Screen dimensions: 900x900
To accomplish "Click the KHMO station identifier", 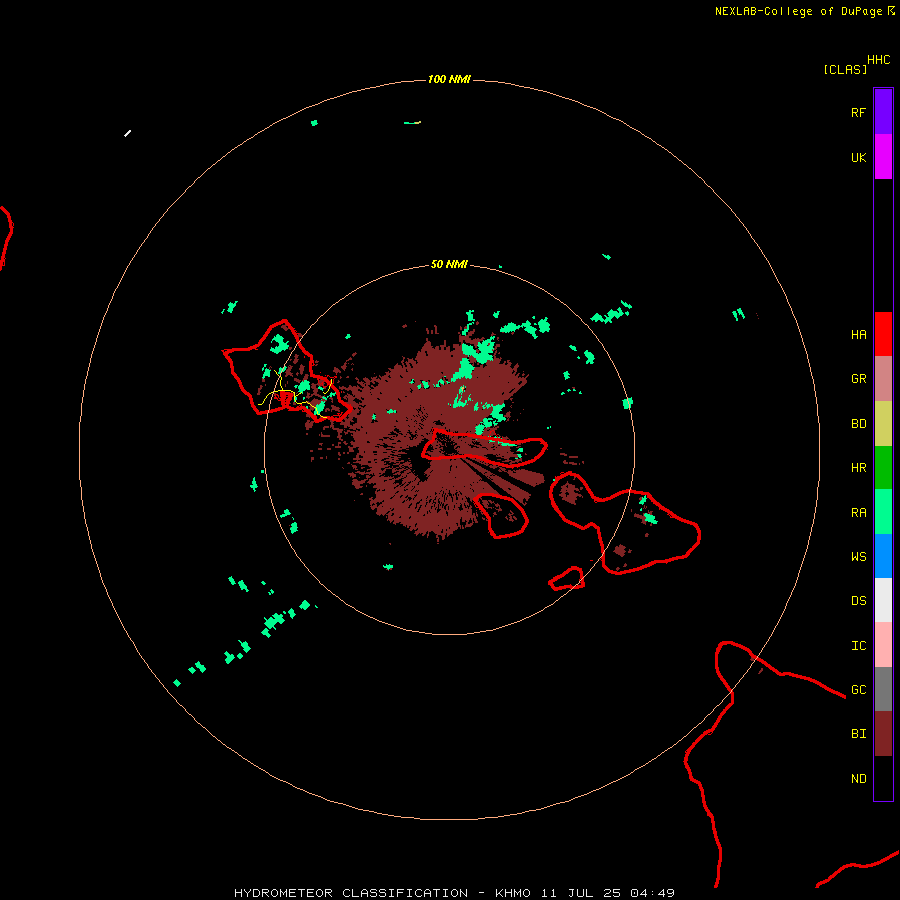I will tap(513, 893).
